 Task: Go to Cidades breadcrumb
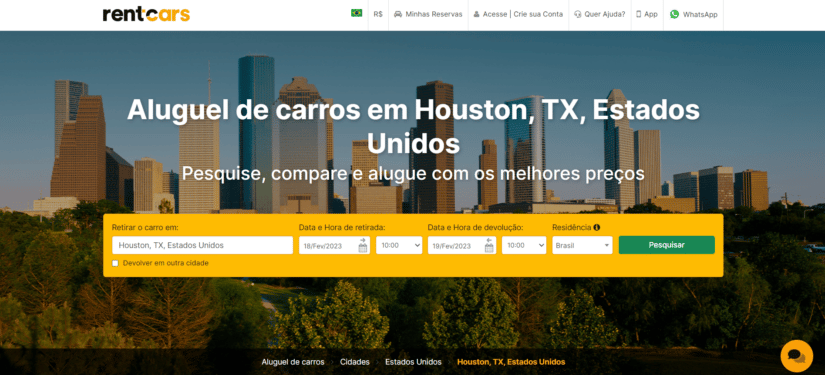355,362
